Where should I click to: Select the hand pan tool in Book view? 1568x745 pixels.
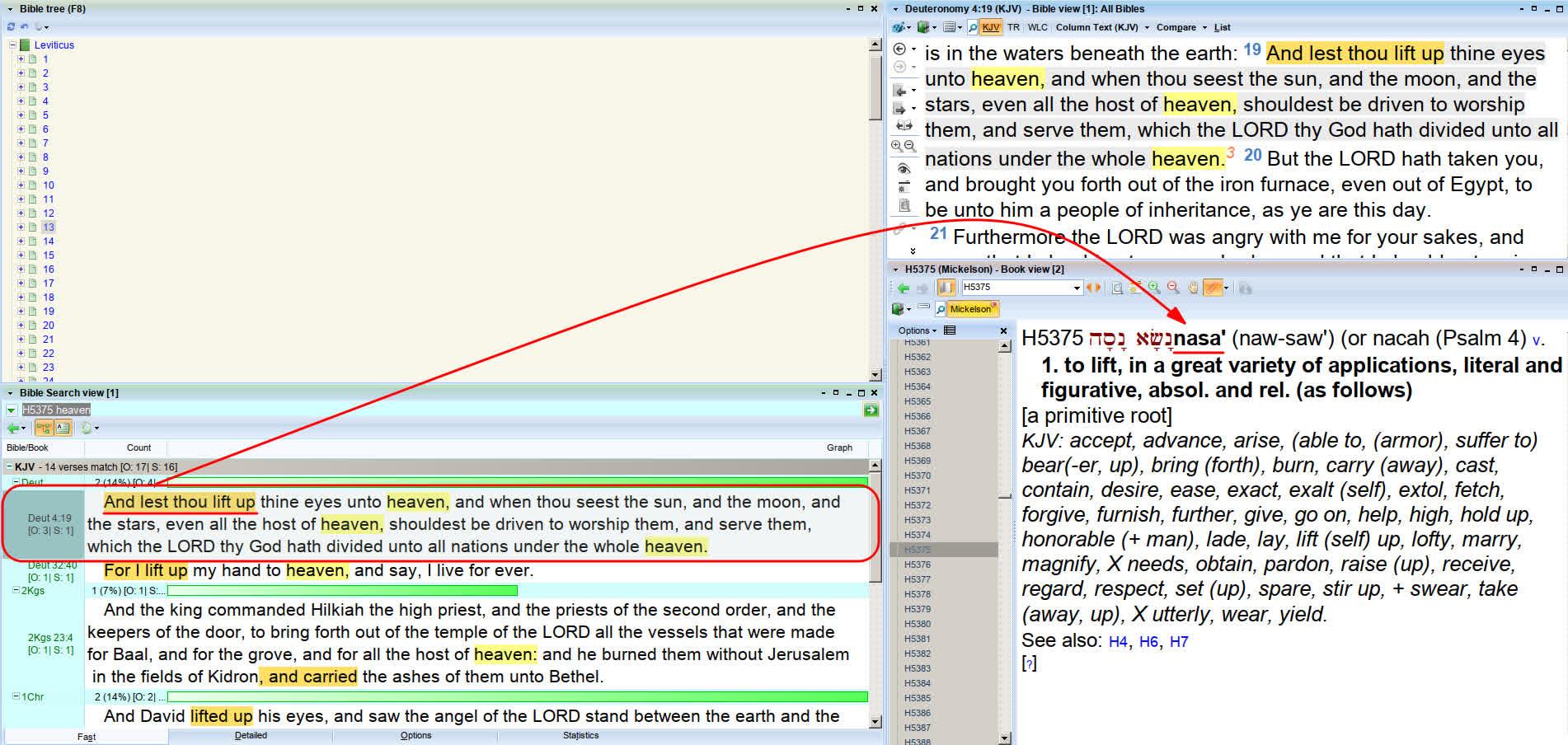1193,288
